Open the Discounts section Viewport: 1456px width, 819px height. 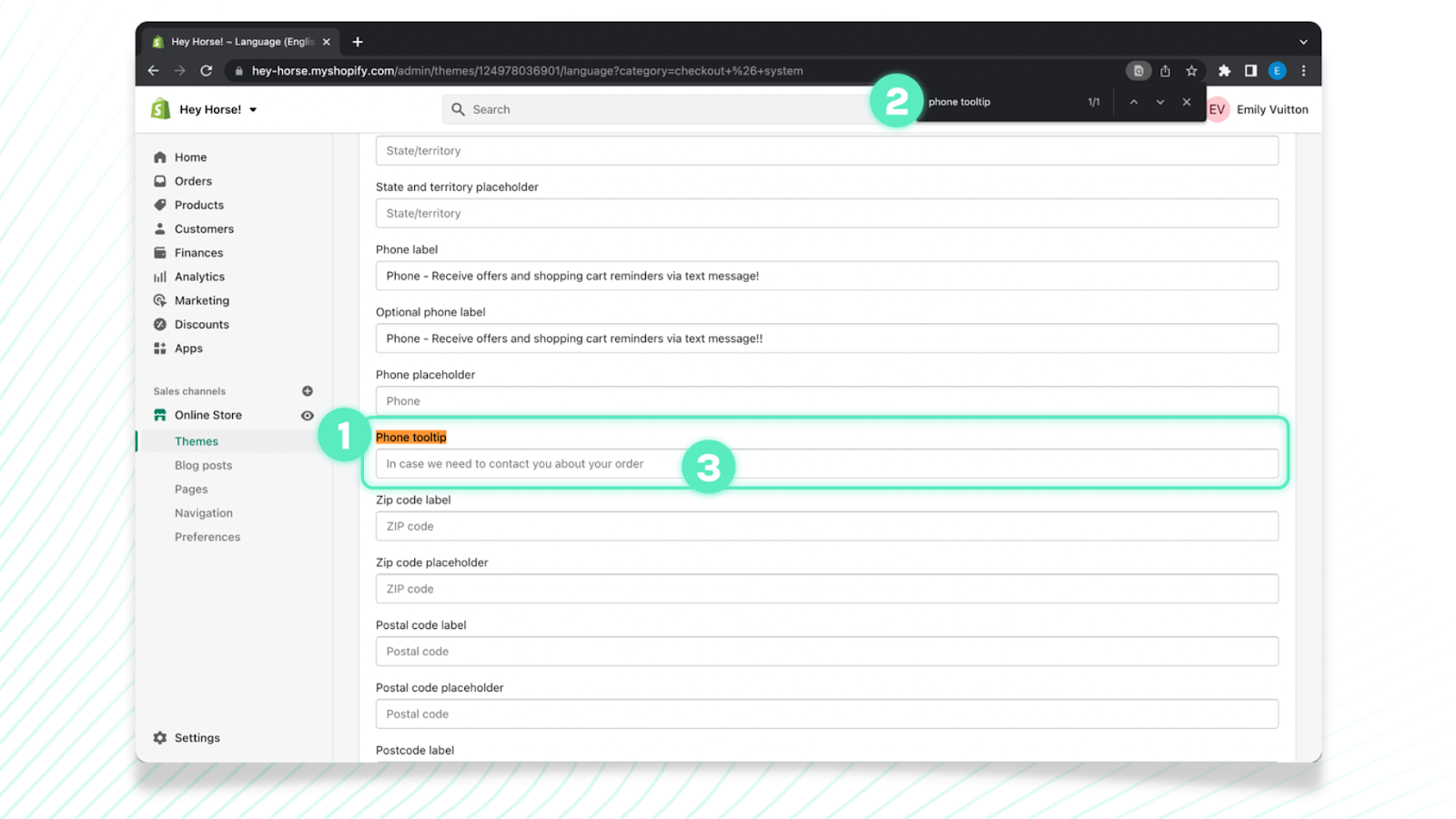[x=201, y=324]
